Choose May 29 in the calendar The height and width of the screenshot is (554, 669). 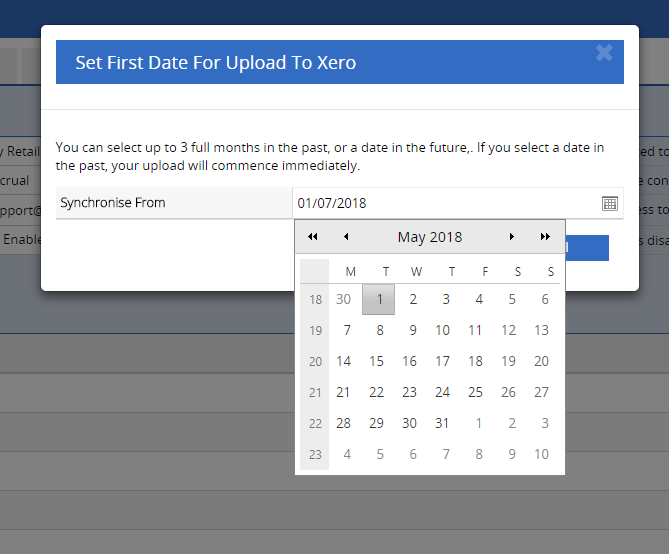pyautogui.click(x=378, y=423)
